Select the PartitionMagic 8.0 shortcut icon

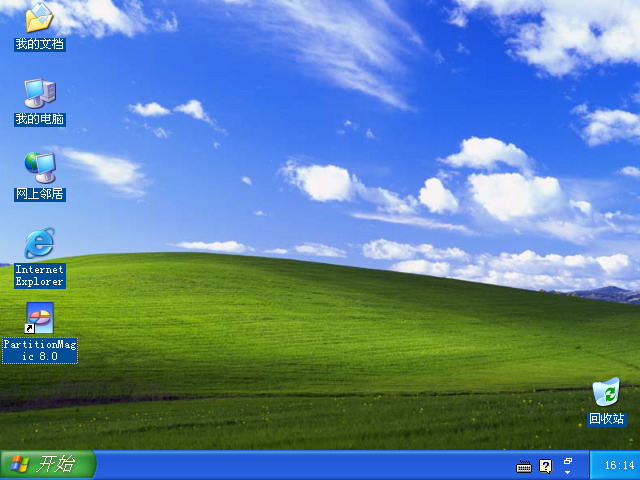coord(39,318)
